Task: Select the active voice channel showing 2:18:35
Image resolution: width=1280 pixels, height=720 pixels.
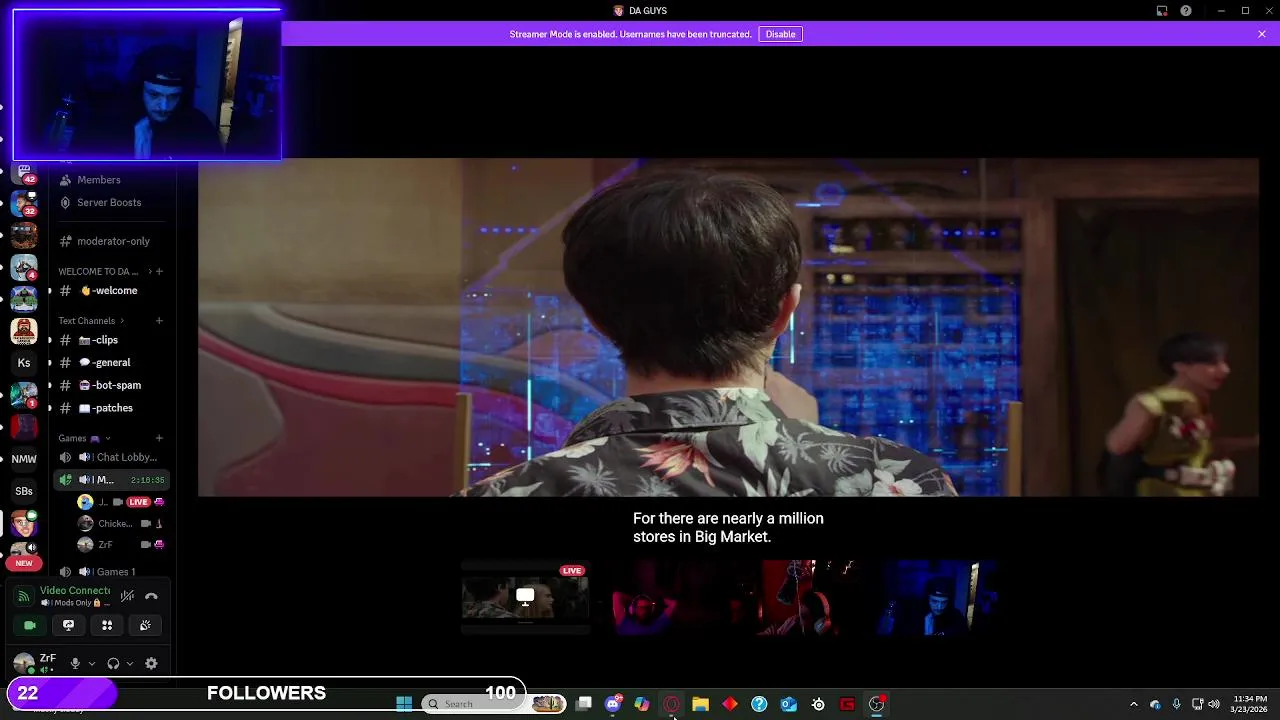Action: click(x=111, y=480)
